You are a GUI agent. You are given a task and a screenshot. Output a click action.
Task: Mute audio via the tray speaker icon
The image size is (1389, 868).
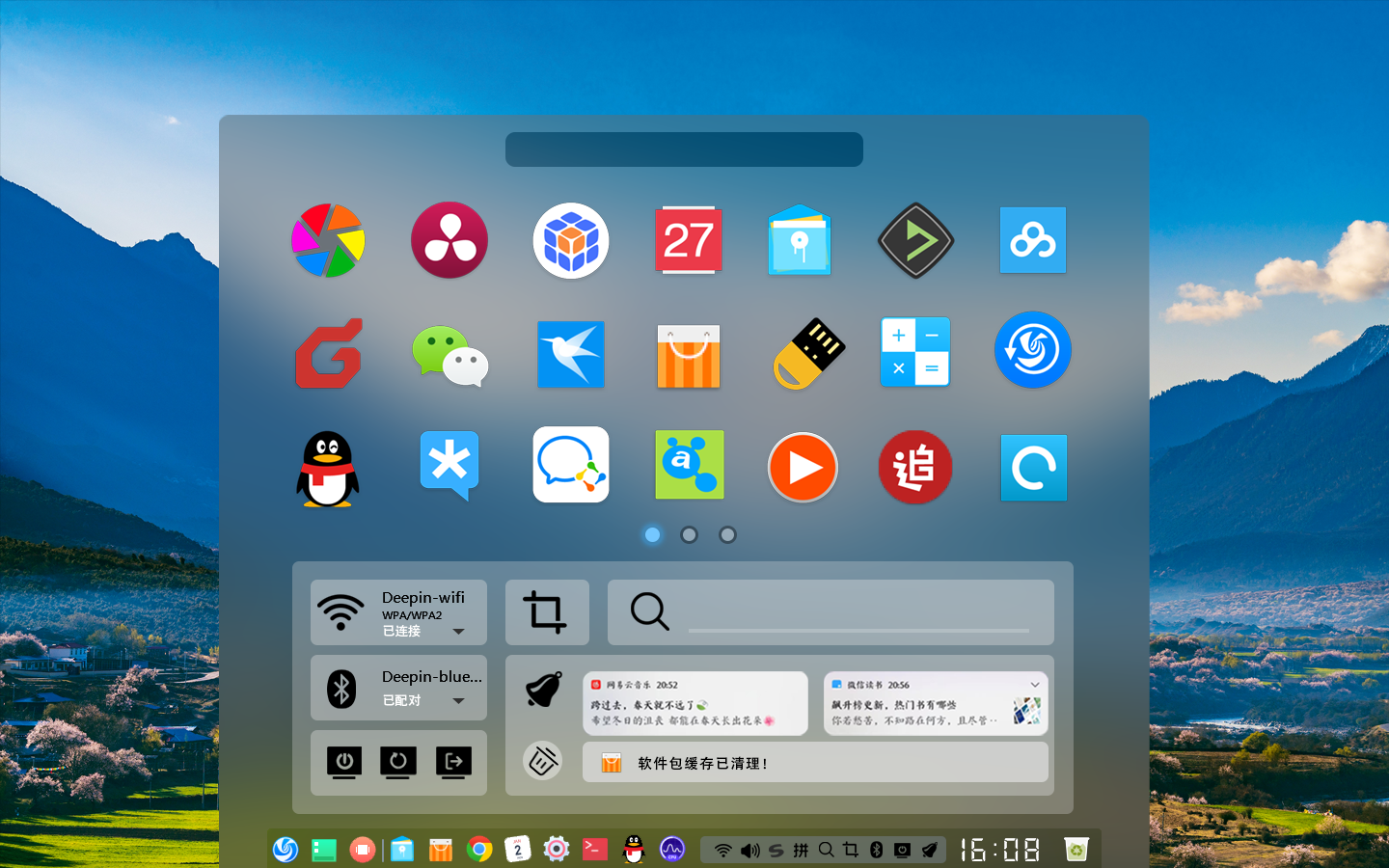pos(751,850)
